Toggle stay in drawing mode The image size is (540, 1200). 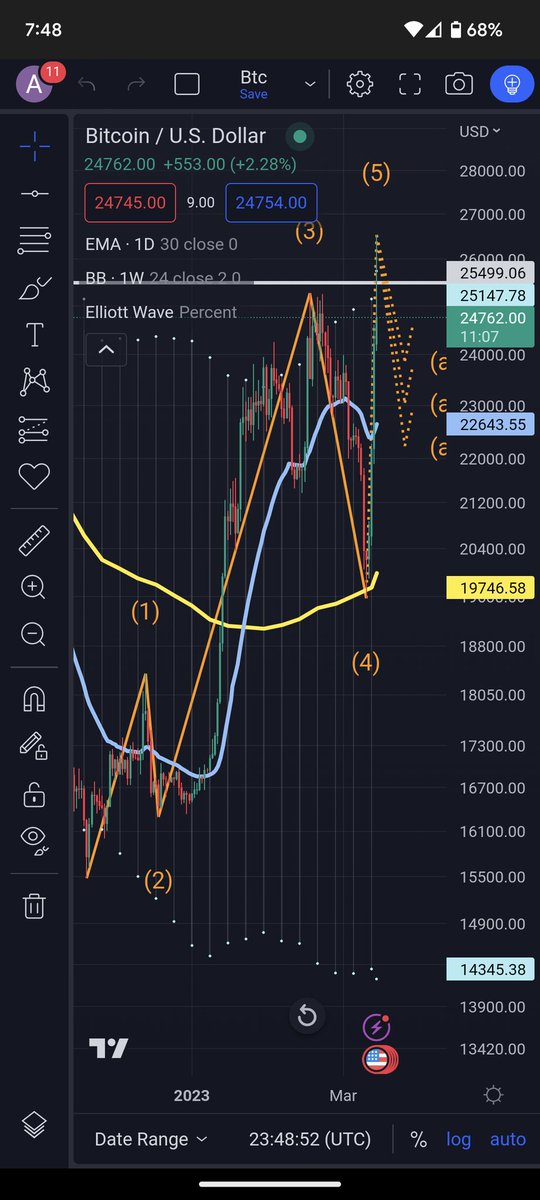coord(34,746)
